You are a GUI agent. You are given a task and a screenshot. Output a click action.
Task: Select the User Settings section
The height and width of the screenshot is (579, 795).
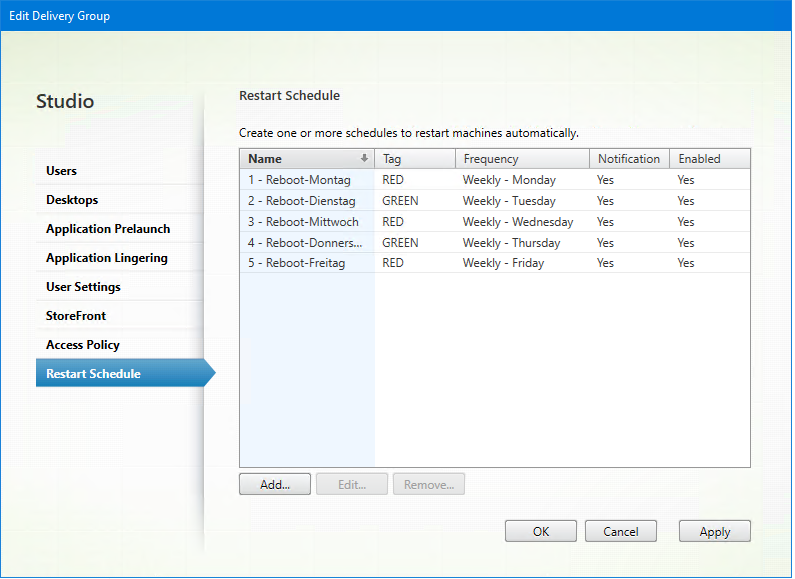pos(83,287)
